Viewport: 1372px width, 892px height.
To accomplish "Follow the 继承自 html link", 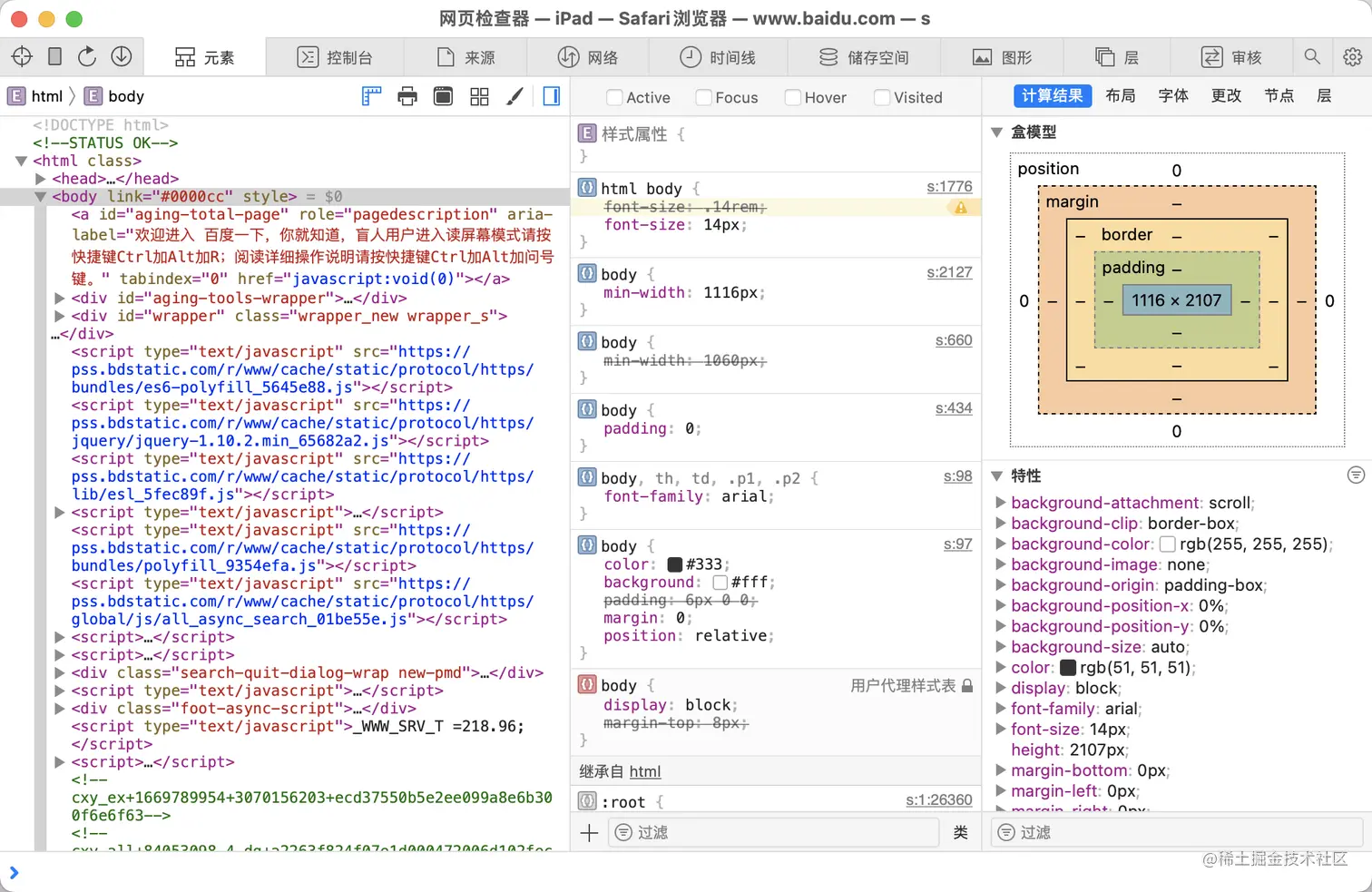I will pos(645,771).
